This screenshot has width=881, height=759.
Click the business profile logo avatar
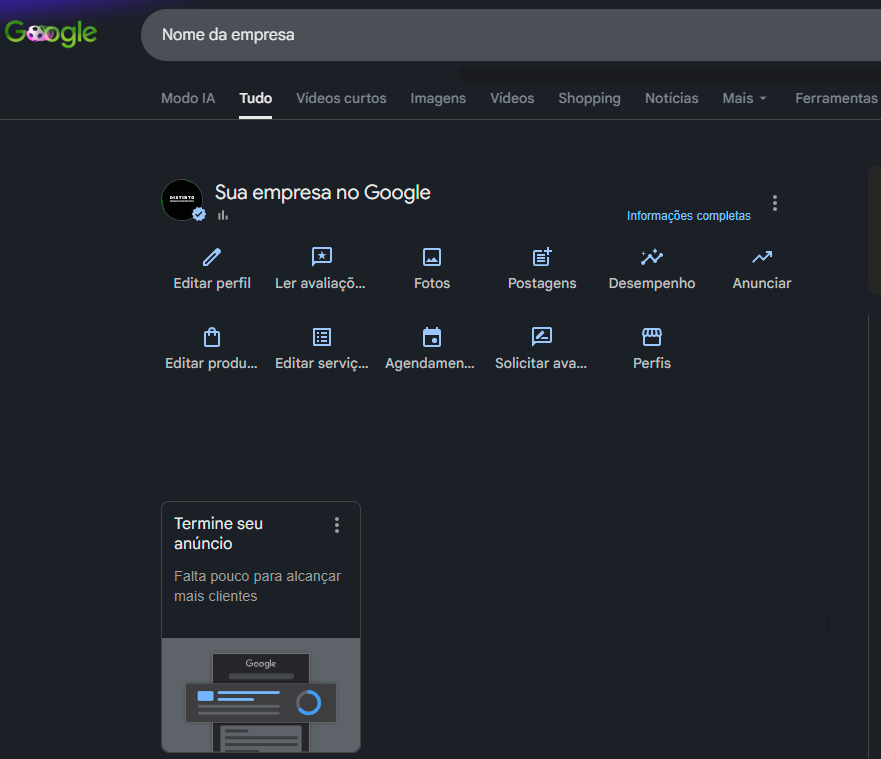pos(182,200)
